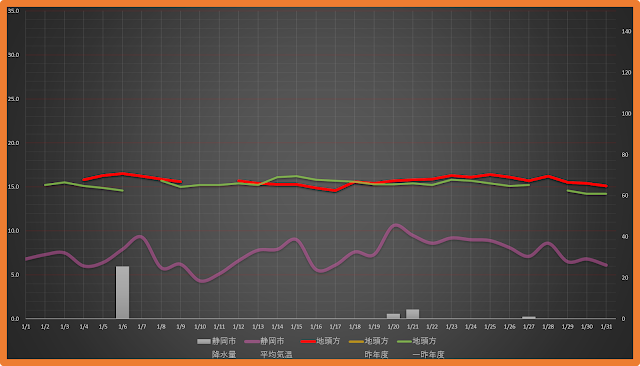Click the 15.0 left axis value
Screen dimensions: 640x366
coord(13,186)
